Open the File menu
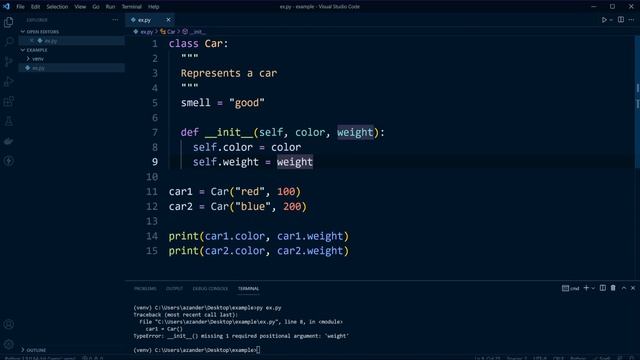This screenshot has height=360, width=640. pyautogui.click(x=20, y=7)
